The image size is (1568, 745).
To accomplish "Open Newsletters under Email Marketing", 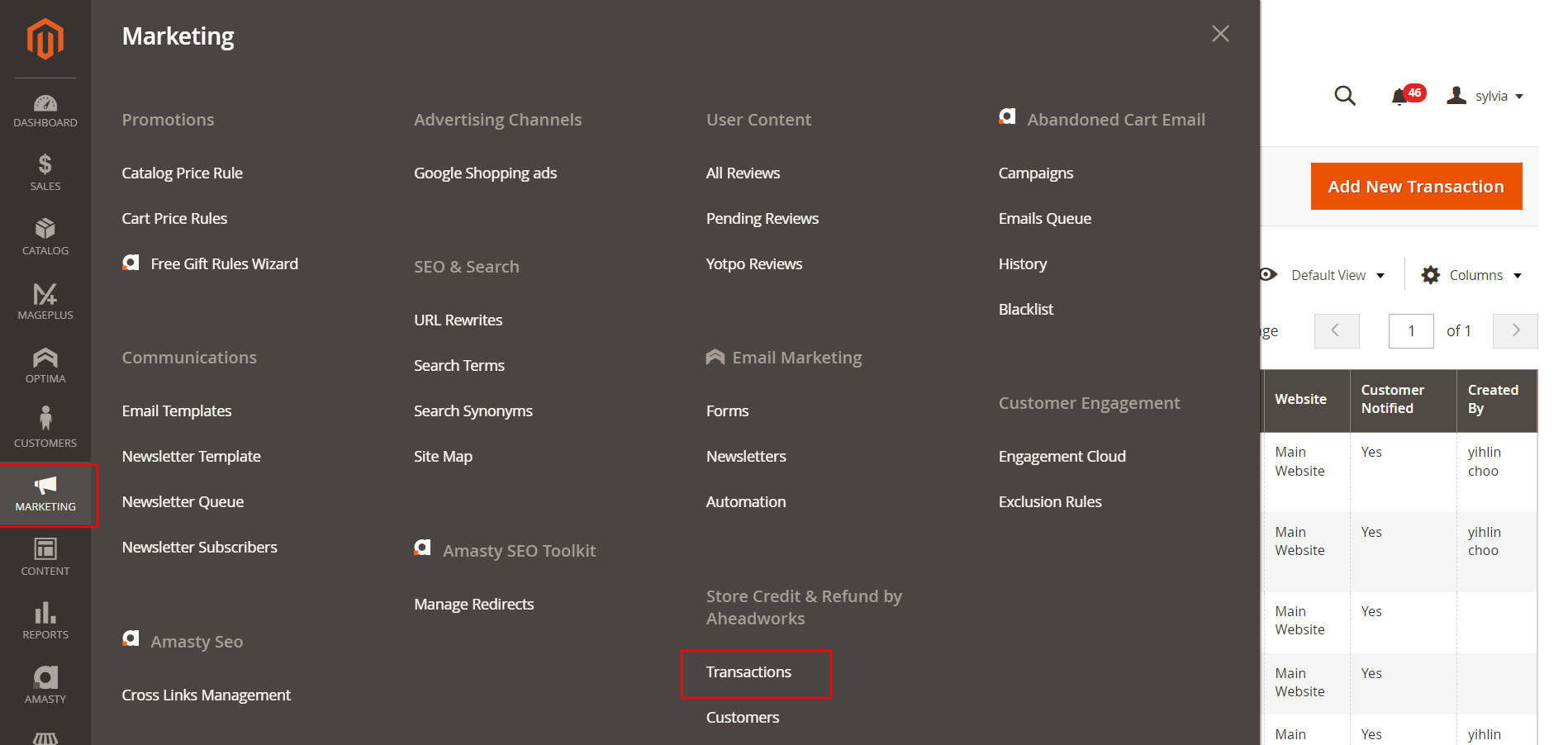I will pos(746,457).
